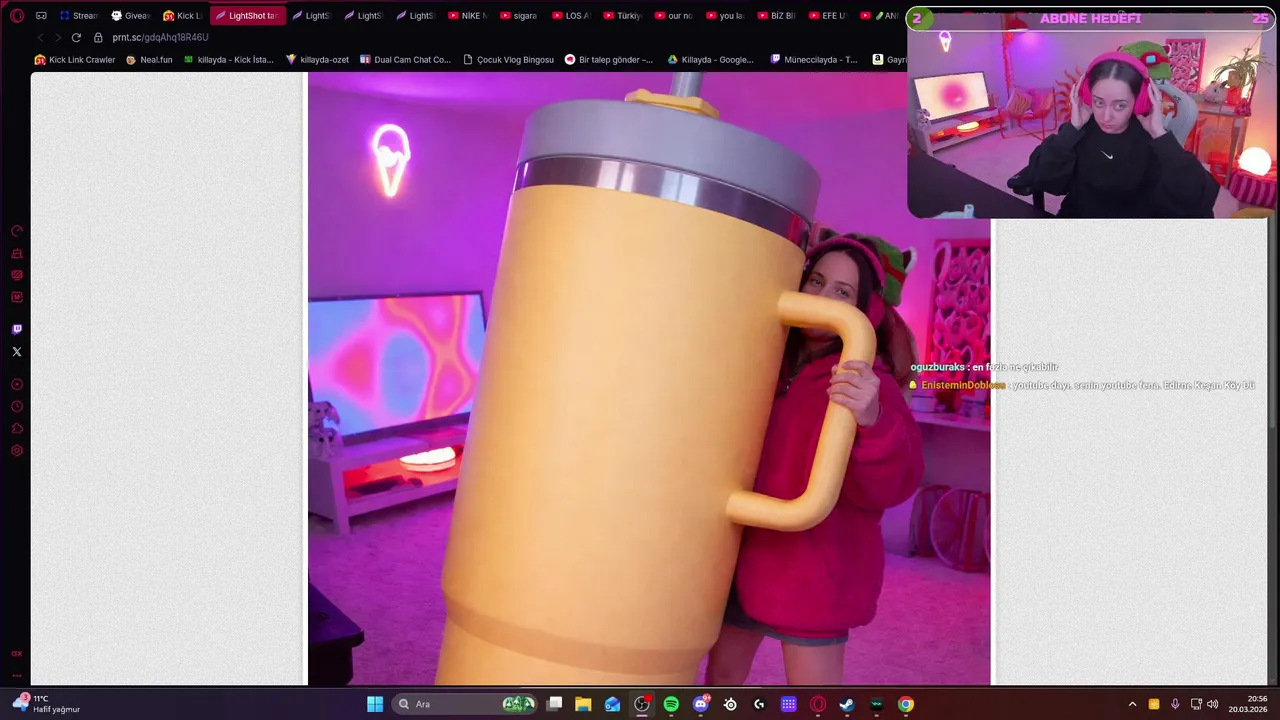Open the volume speaker tray icon
Viewport: 1280px width, 720px height.
click(1213, 704)
